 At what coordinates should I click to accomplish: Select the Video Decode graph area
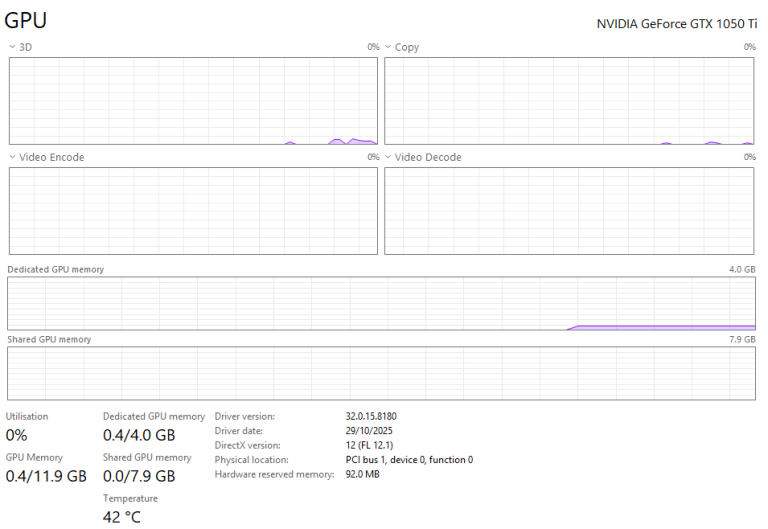point(569,210)
